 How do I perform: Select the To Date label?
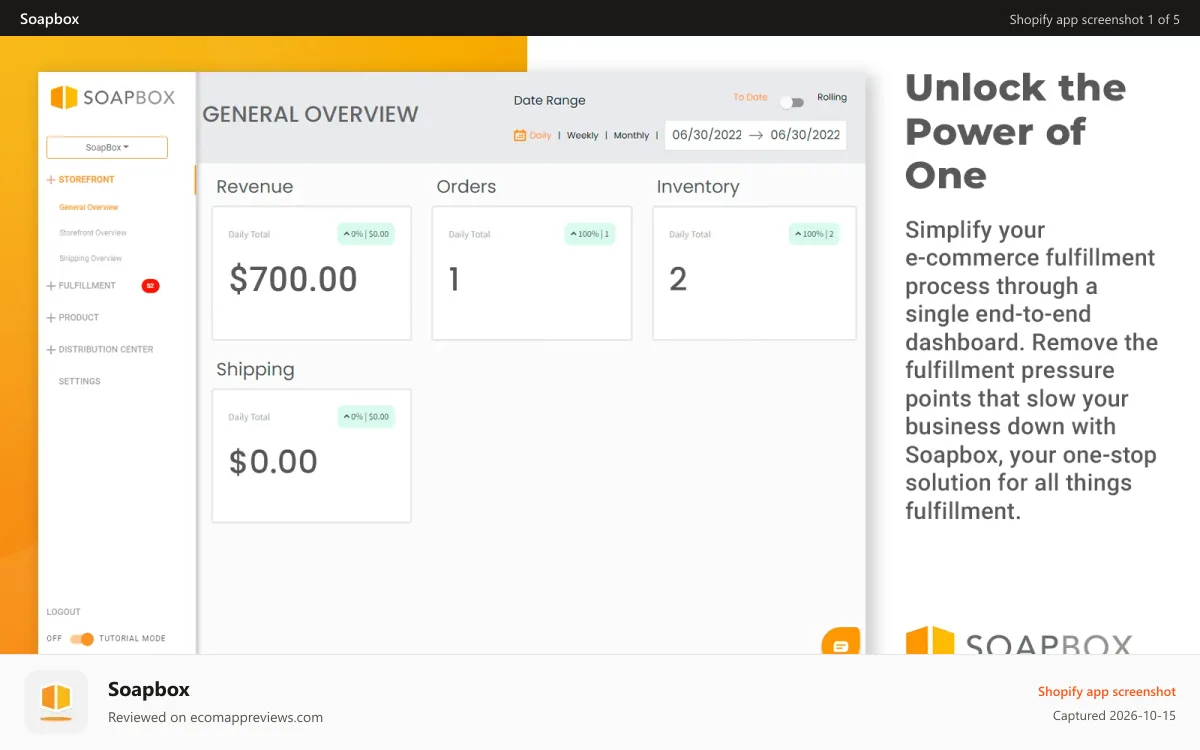[750, 98]
